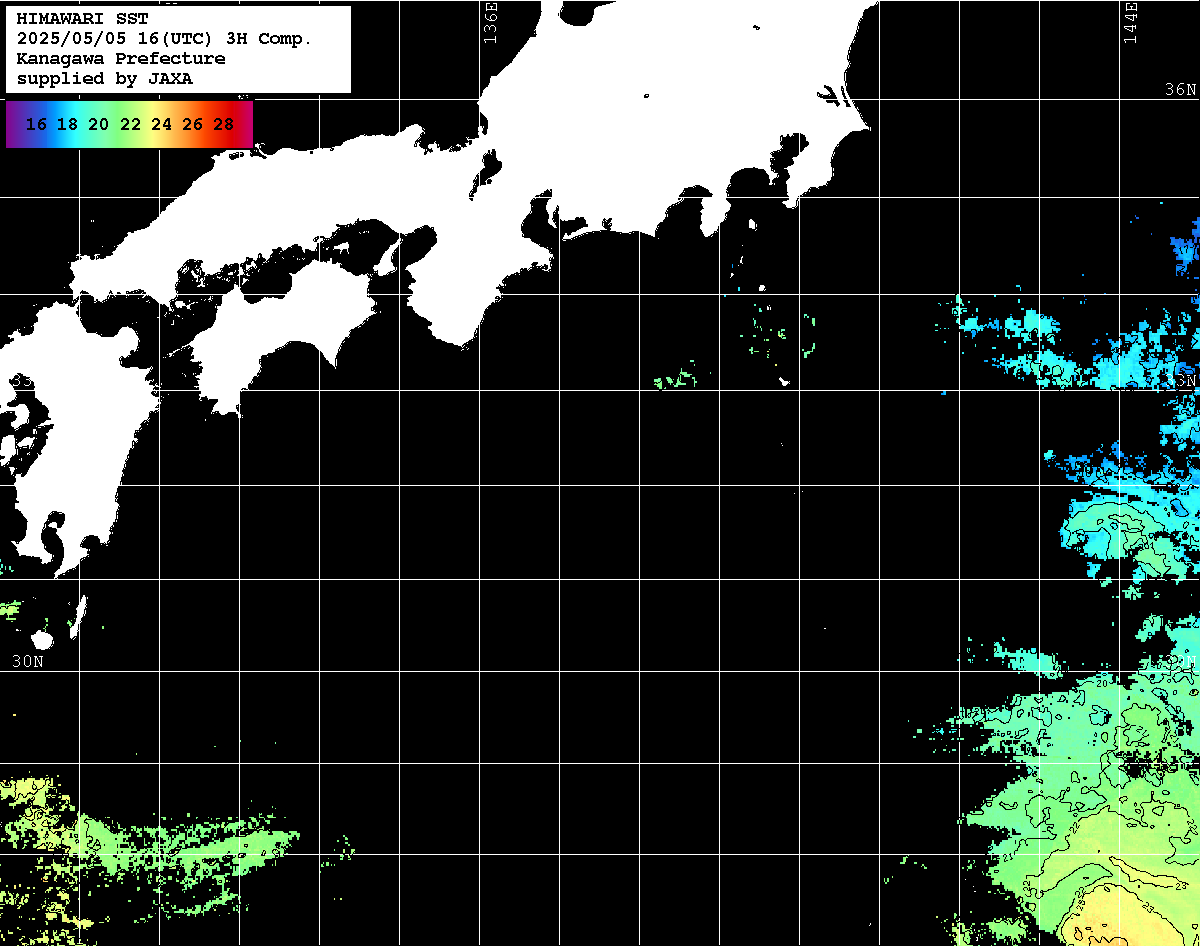Click the 24 value on the temperature legend
This screenshot has height=946, width=1200.
click(x=161, y=124)
